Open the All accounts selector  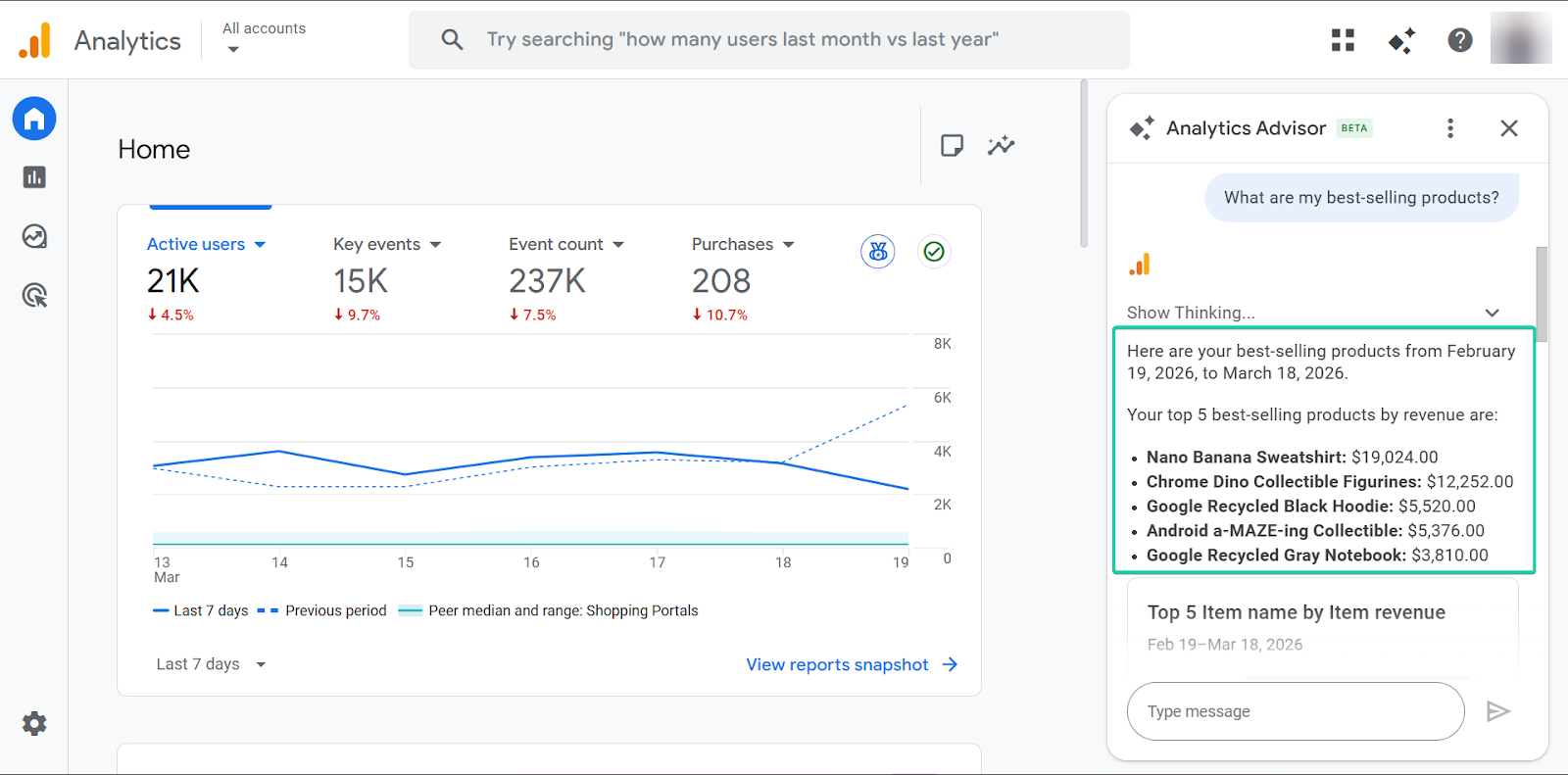[x=264, y=38]
